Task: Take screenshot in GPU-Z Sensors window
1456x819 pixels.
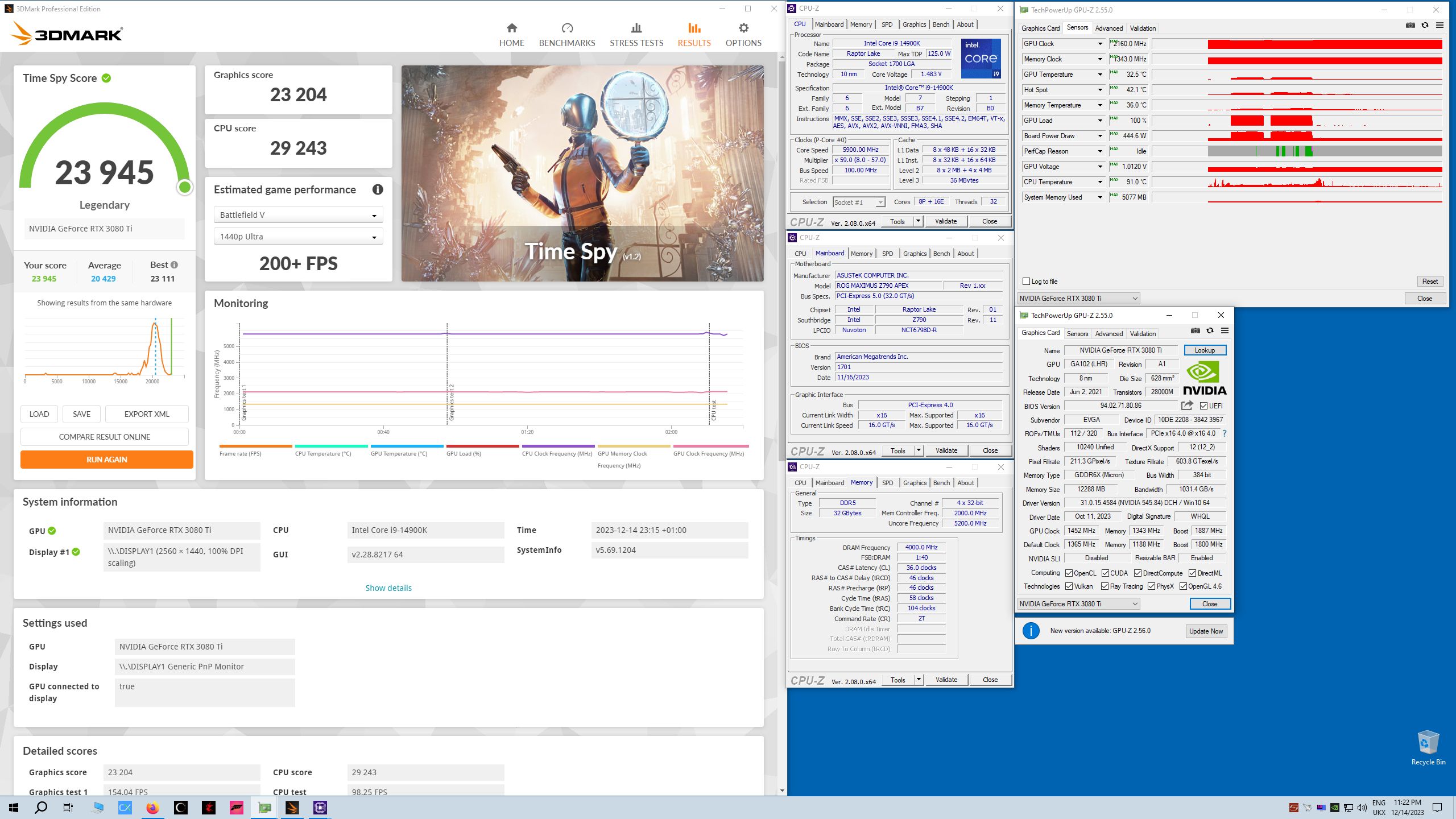Action: [1410, 25]
